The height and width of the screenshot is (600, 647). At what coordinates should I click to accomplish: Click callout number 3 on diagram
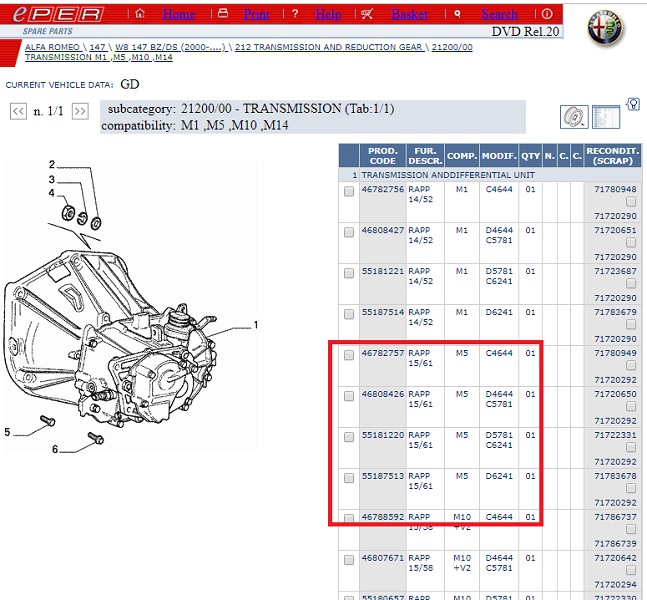pos(52,179)
